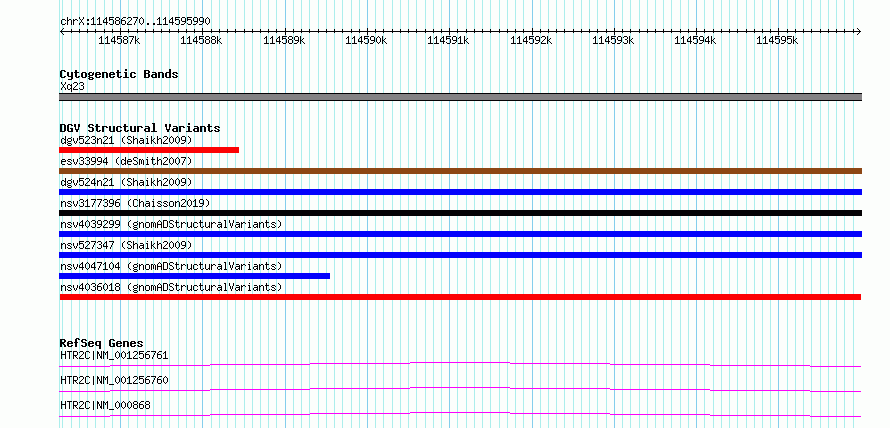The image size is (890, 428).
Task: Open the nsv4039299 (gnomADStructuralVariants) label
Action: click(x=171, y=224)
